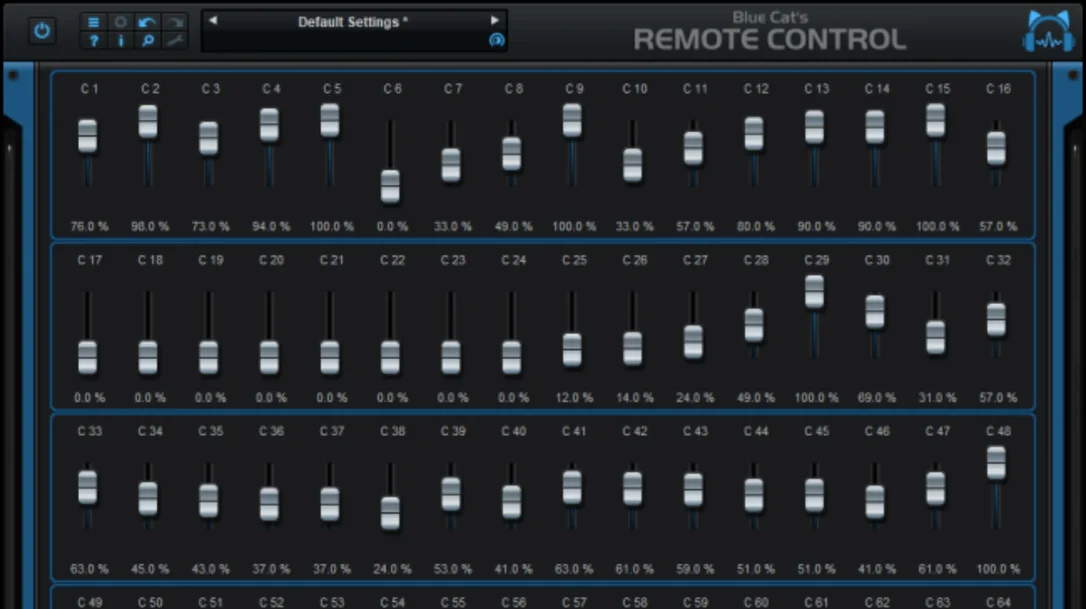The height and width of the screenshot is (609, 1086).
Task: Open the main menu hamburger icon
Action: tap(94, 22)
